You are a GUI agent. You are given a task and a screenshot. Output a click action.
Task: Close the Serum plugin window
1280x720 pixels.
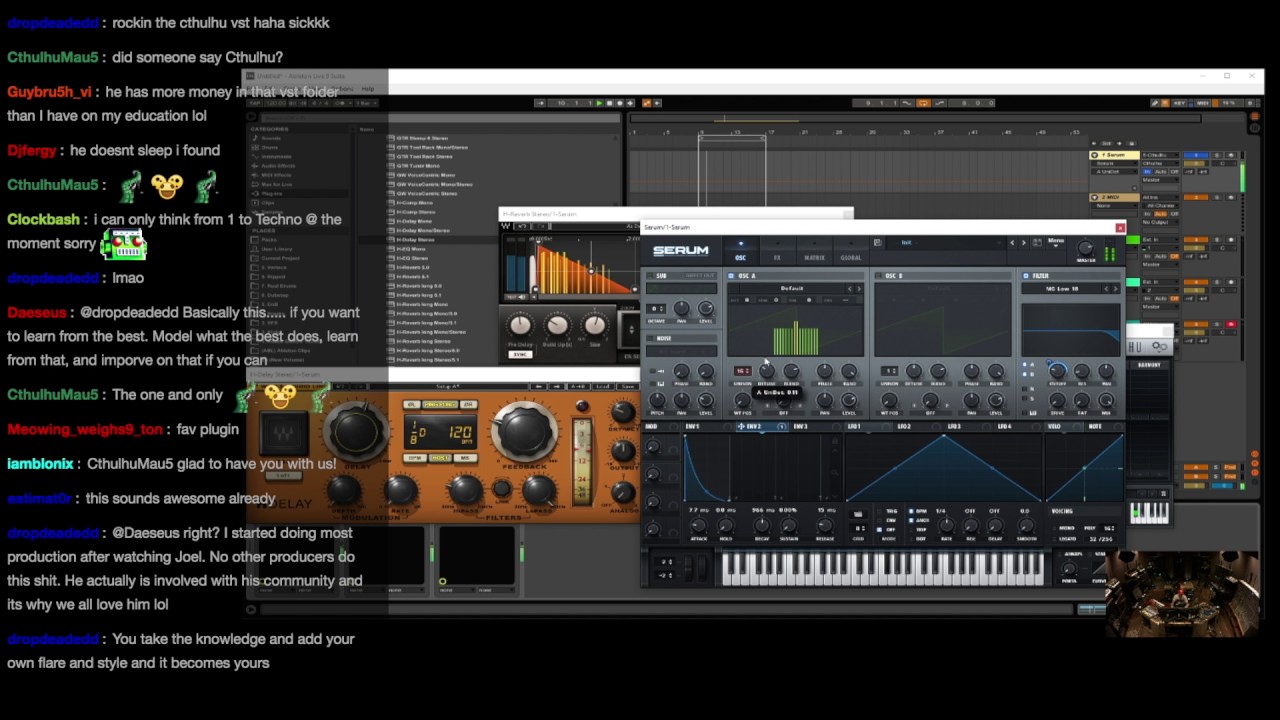(1120, 228)
